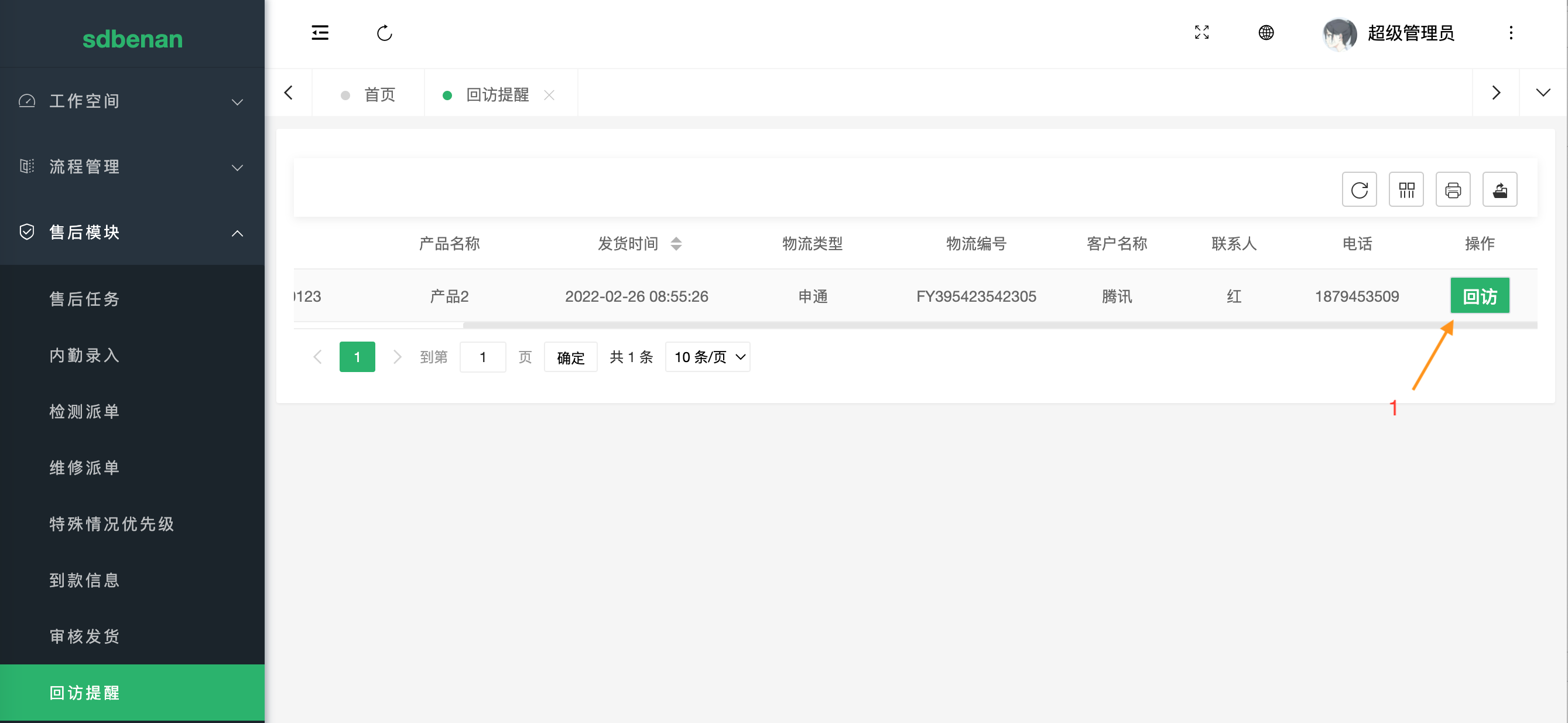Click the 操作 column header

[1479, 244]
